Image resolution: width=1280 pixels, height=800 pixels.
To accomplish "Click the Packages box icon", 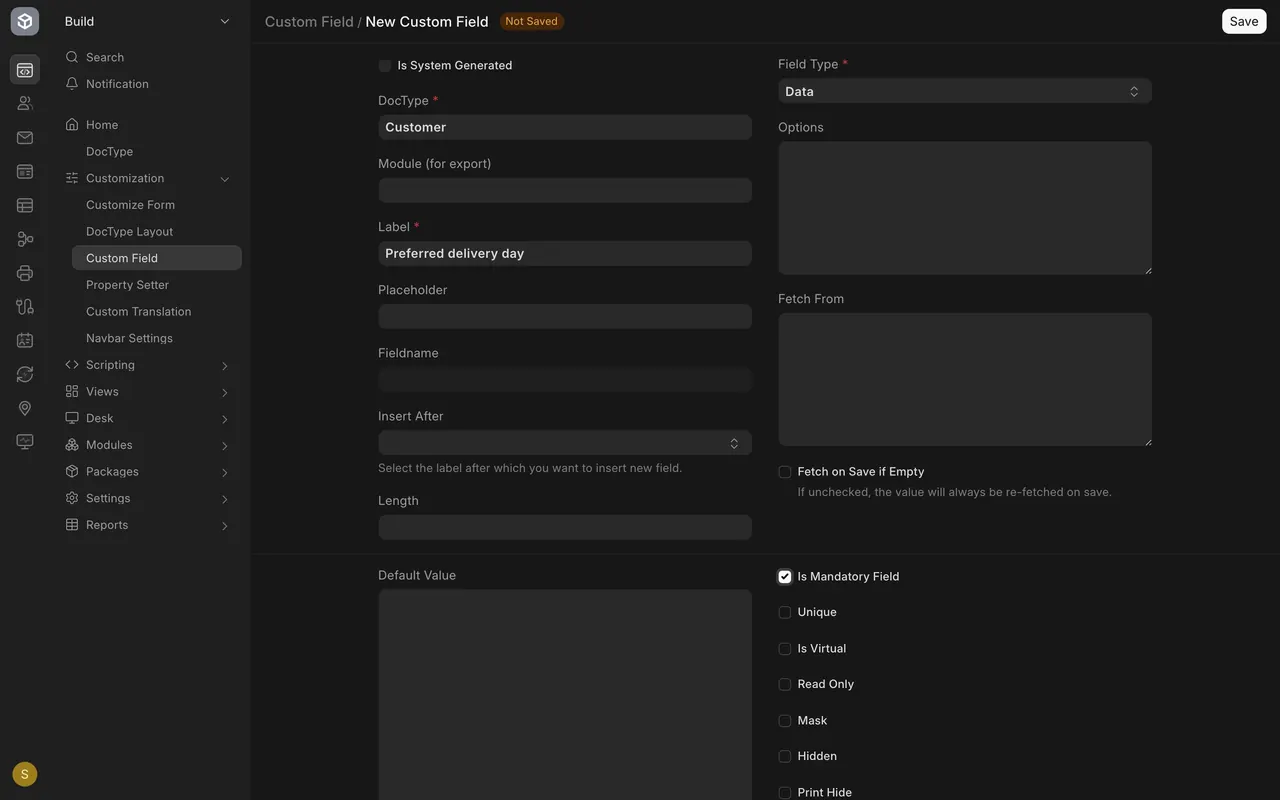I will pos(72,472).
